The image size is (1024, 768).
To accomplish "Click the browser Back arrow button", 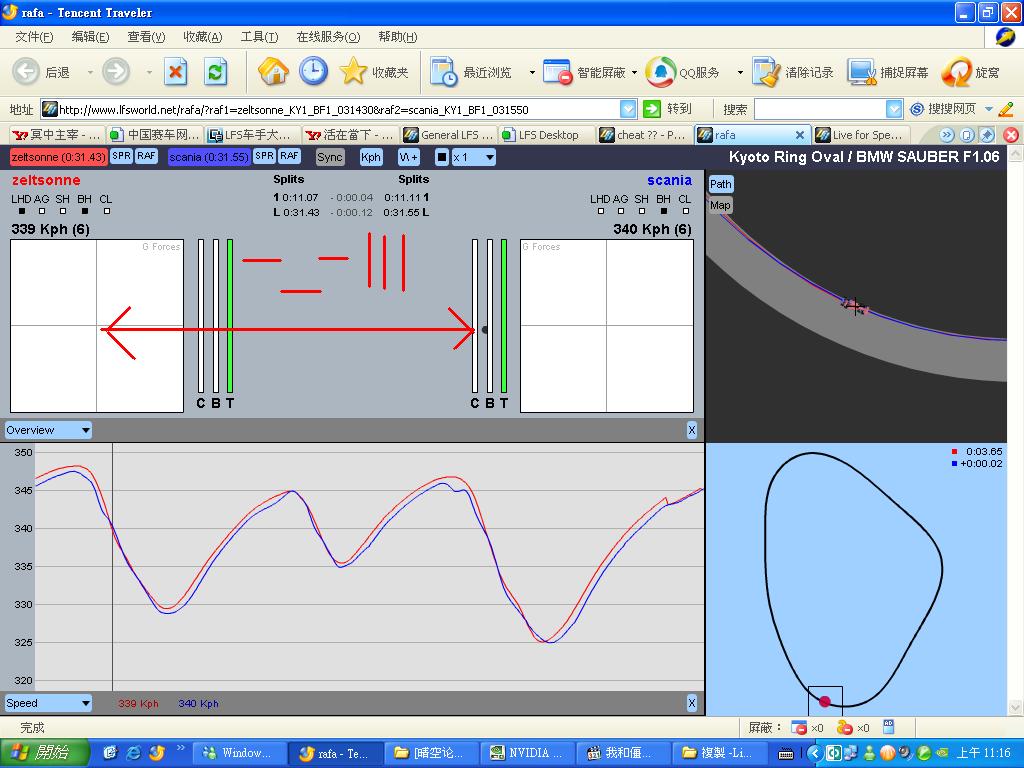I will tap(26, 71).
